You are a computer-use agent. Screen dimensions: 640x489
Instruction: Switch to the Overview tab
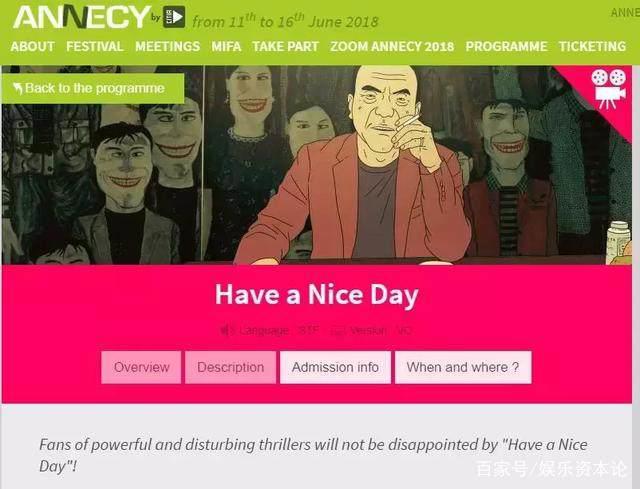[141, 367]
